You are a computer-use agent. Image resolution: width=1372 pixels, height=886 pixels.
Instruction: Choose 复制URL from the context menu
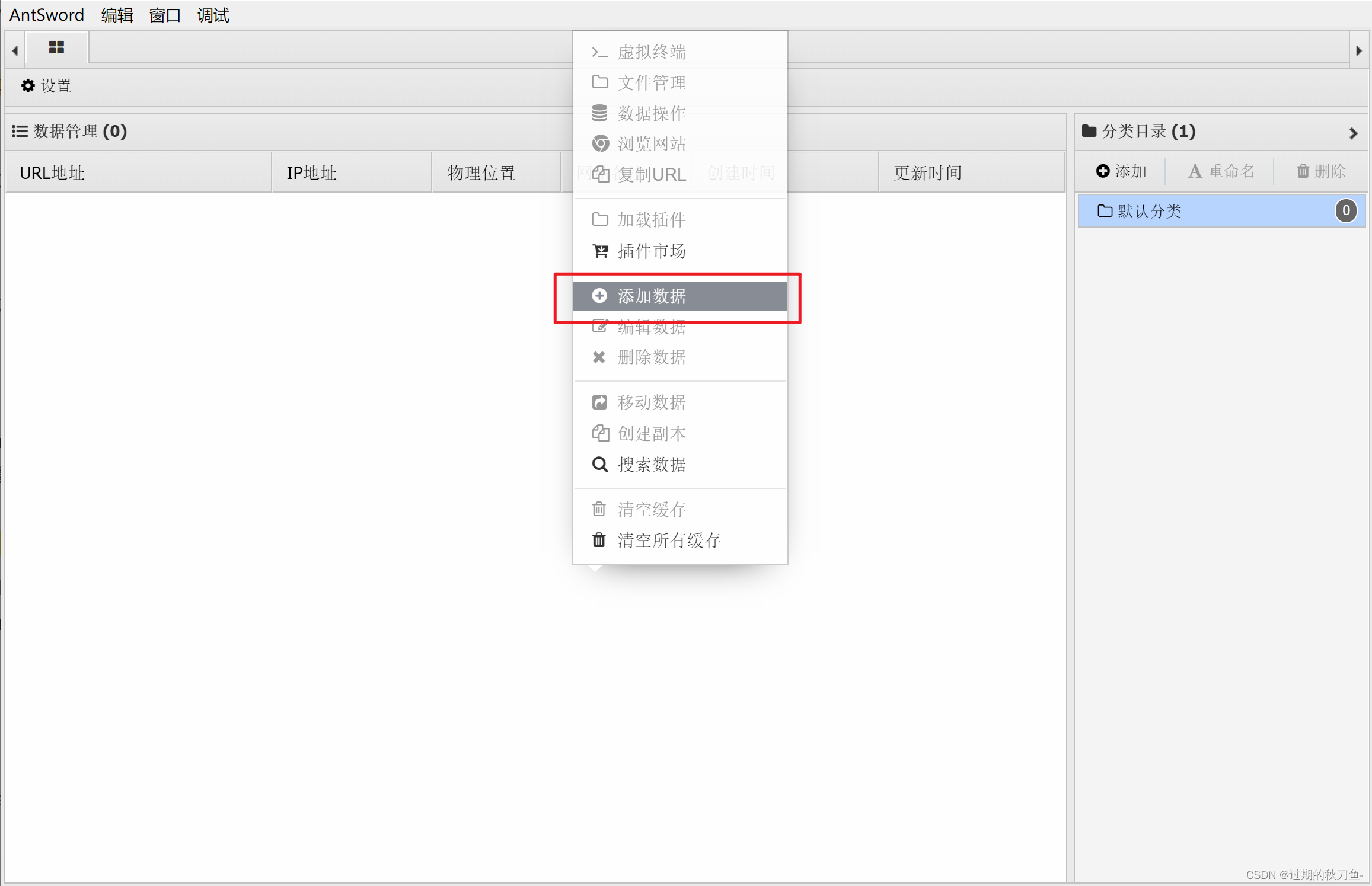tap(680, 175)
